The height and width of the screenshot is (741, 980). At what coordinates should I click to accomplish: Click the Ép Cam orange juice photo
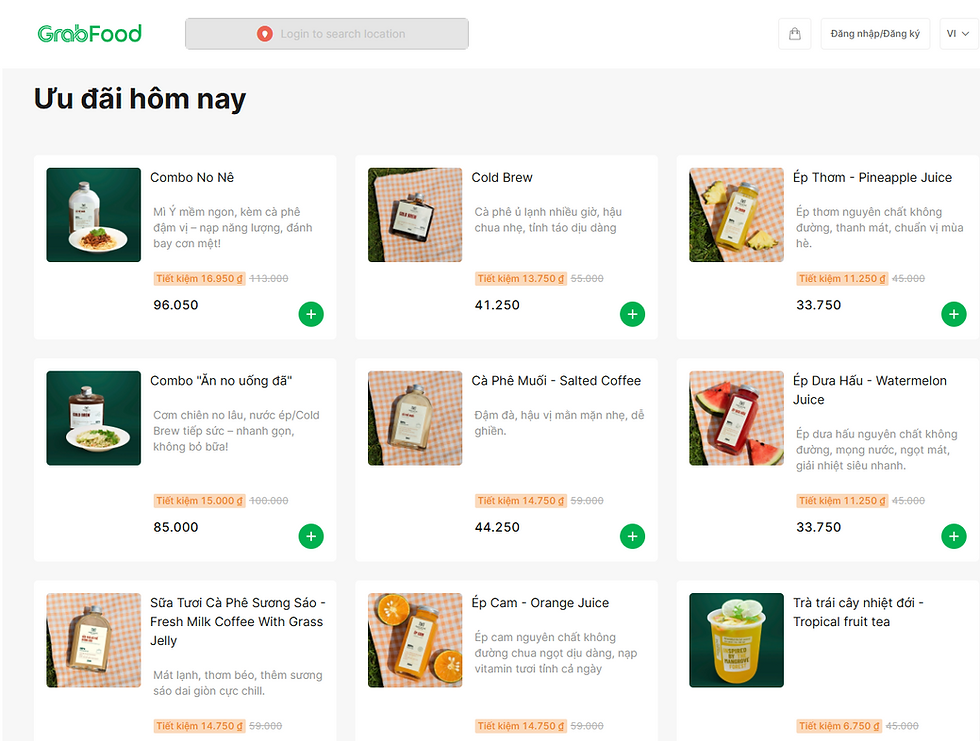414,640
